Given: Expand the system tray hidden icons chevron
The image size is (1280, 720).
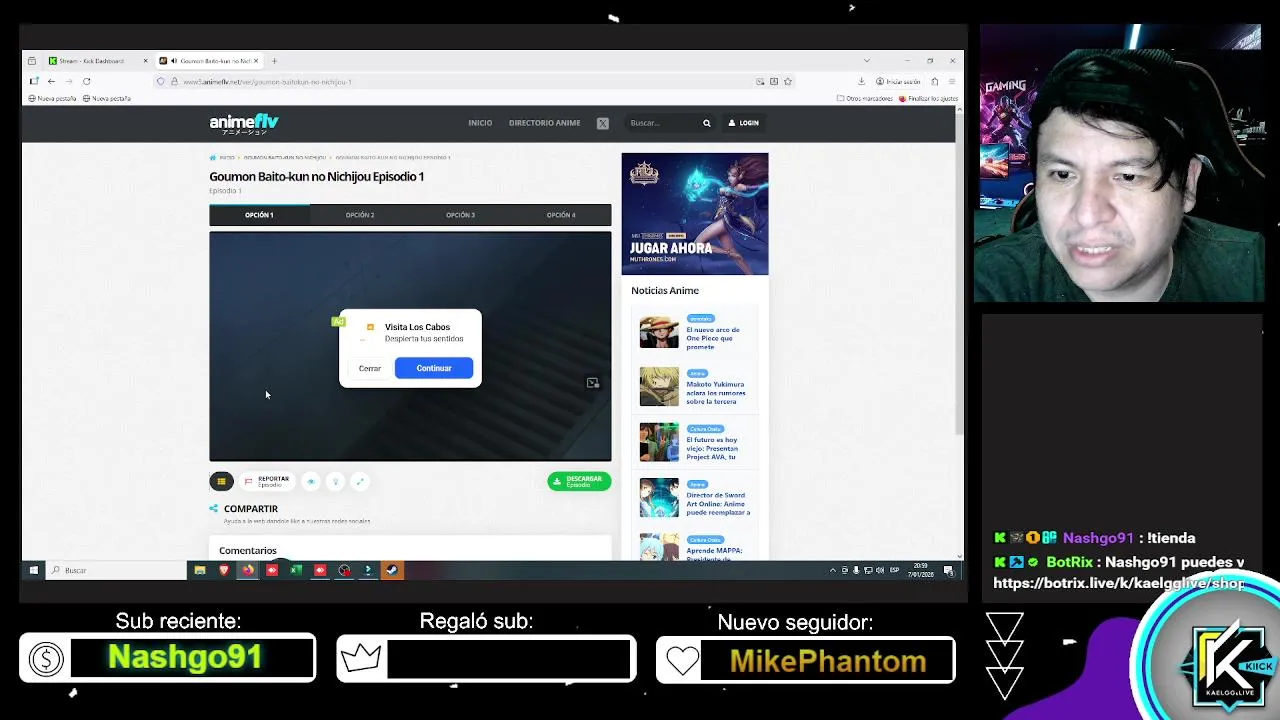Looking at the screenshot, I should point(832,570).
